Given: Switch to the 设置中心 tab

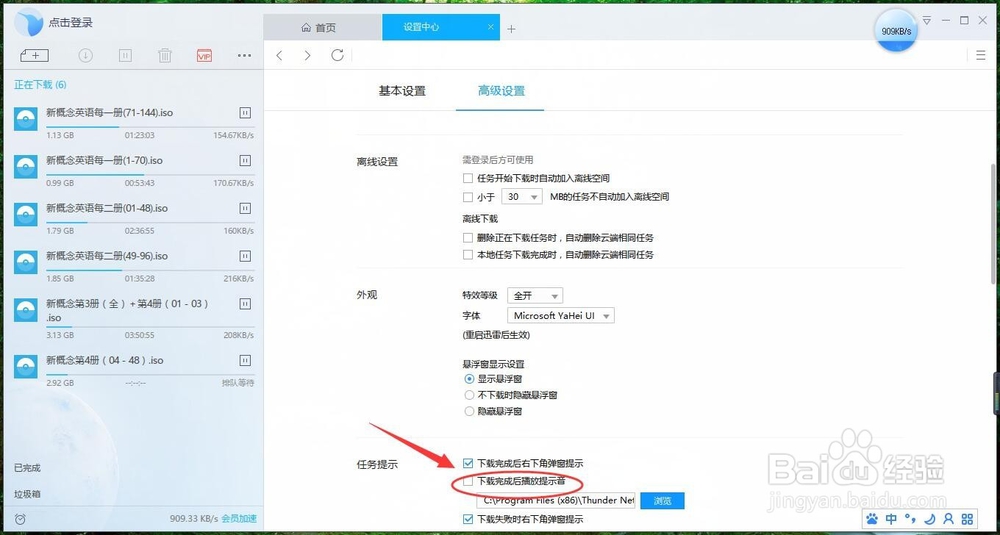Looking at the screenshot, I should (441, 27).
